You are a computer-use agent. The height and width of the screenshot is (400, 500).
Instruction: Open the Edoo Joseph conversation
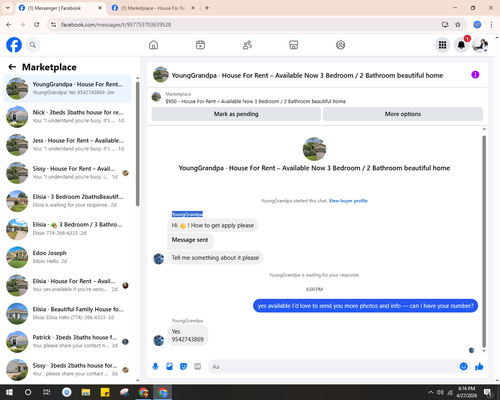(67, 257)
